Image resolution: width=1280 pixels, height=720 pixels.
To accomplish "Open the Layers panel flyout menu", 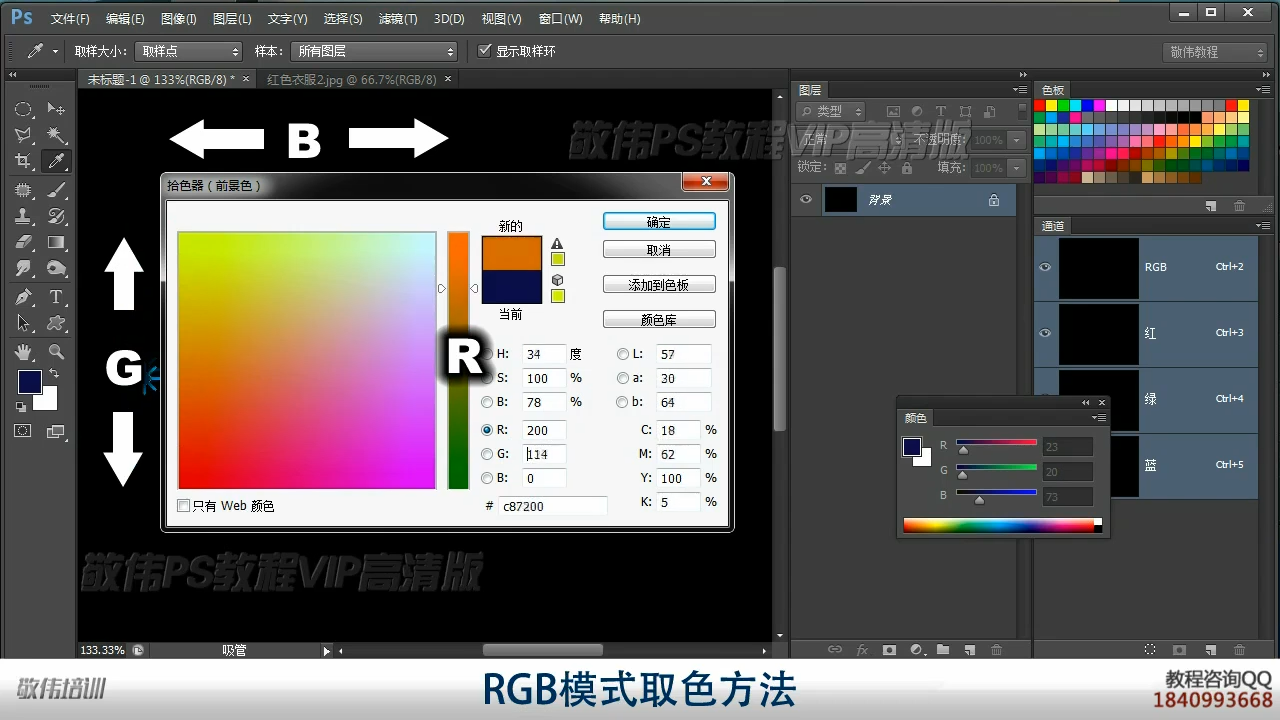I will 1019,90.
